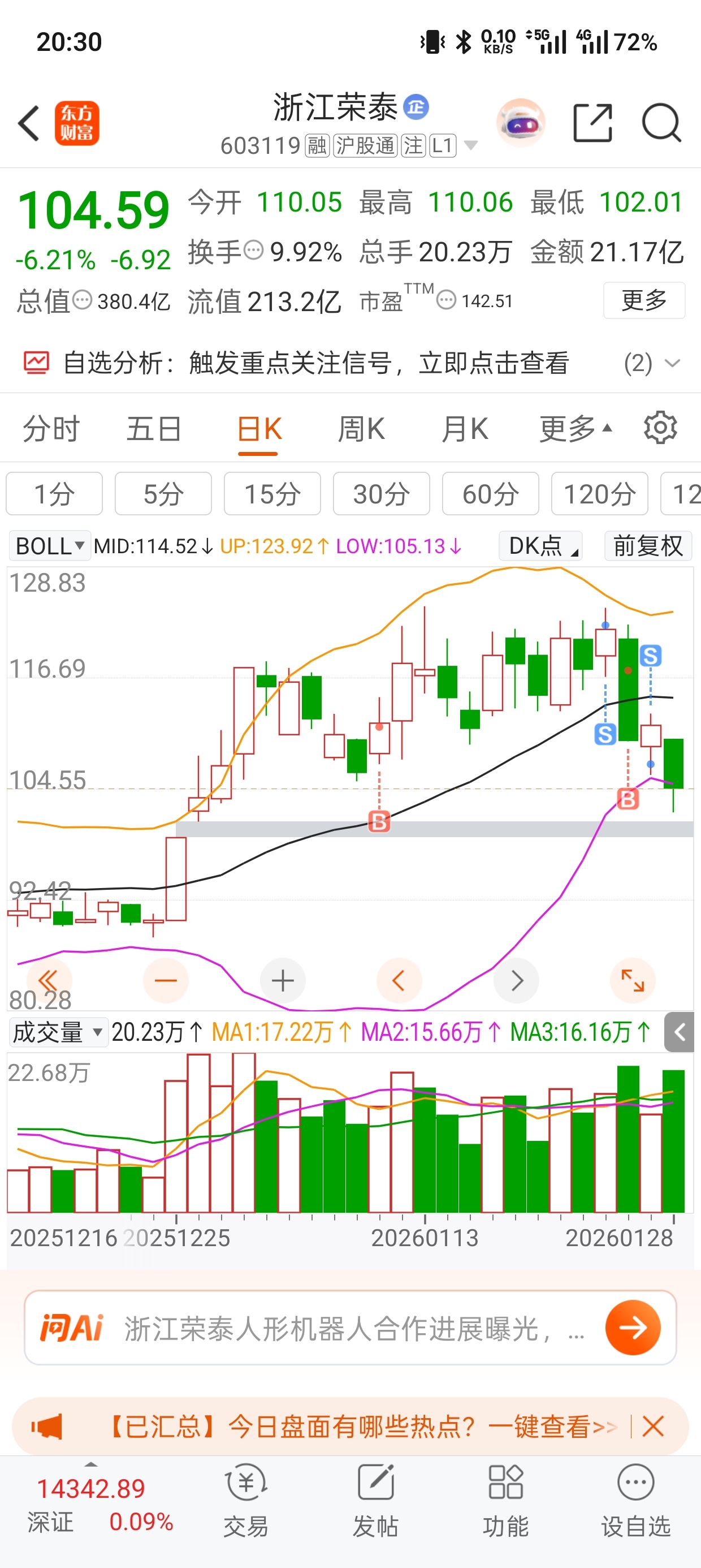Expand index bar up arrow above 深证
The height and width of the screenshot is (1568, 701).
90,1464
